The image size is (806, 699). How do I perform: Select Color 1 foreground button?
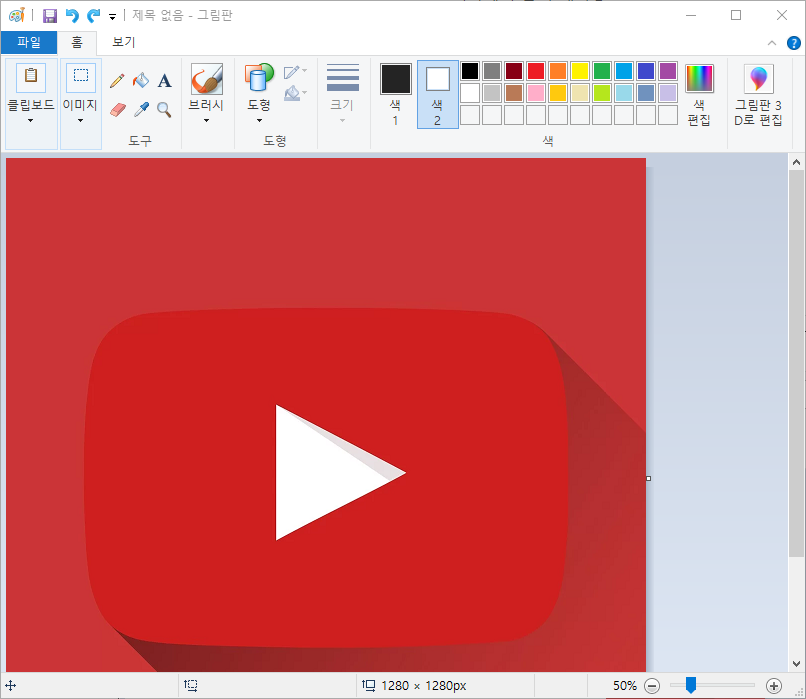coord(396,94)
